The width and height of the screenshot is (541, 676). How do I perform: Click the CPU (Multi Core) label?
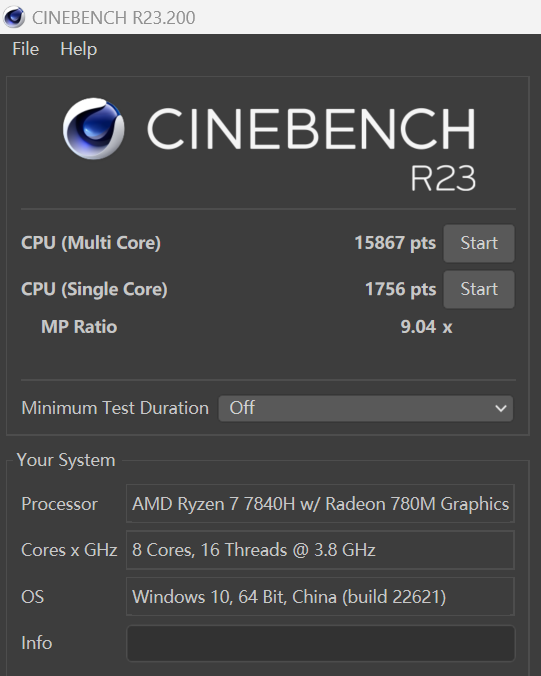point(91,243)
